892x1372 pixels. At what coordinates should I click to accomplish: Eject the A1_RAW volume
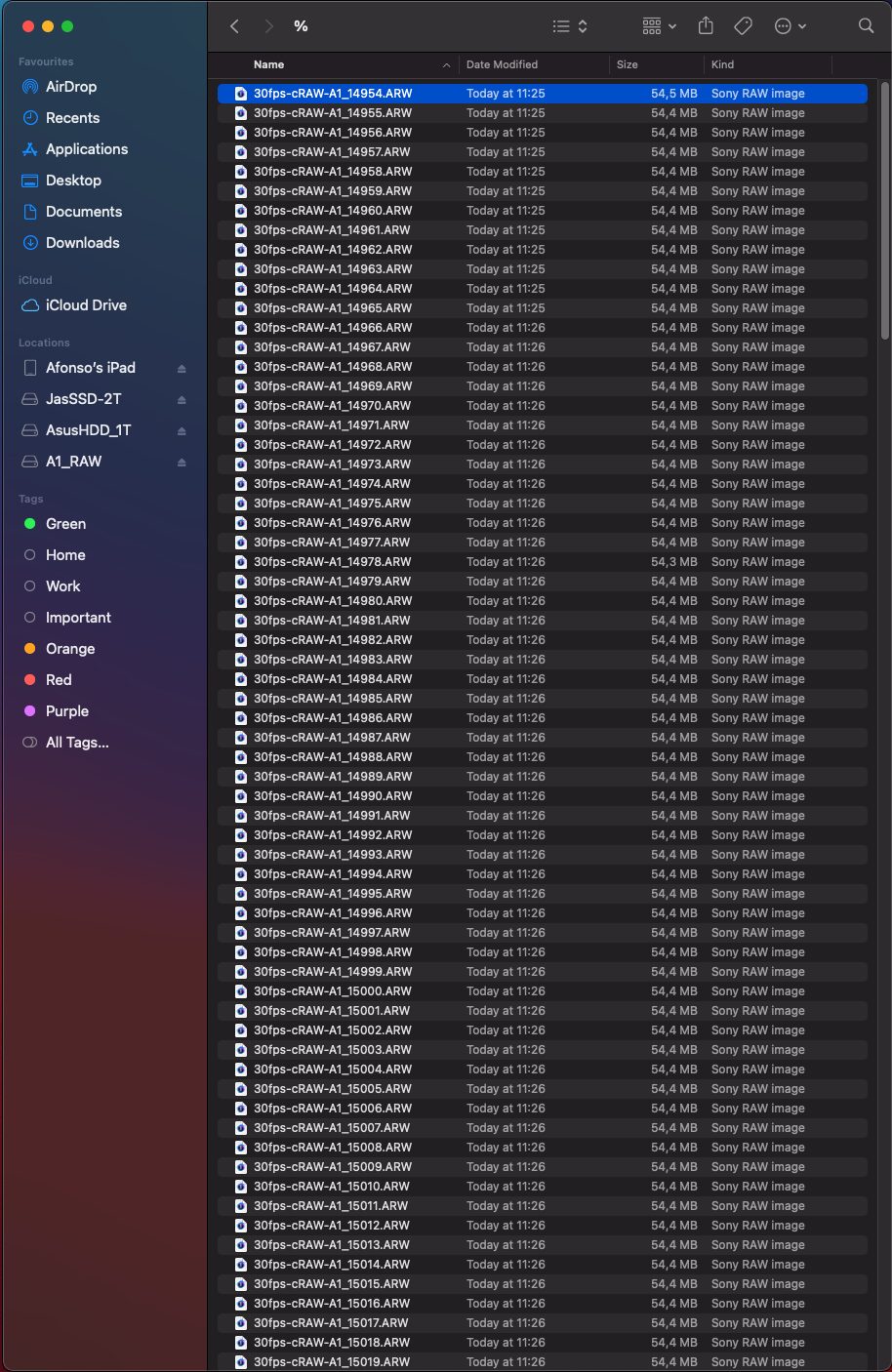pyautogui.click(x=182, y=463)
